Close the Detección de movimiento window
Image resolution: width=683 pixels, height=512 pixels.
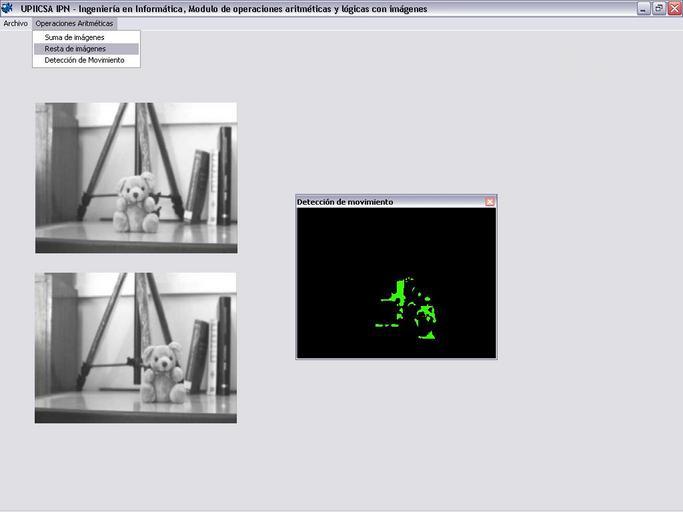(x=490, y=202)
